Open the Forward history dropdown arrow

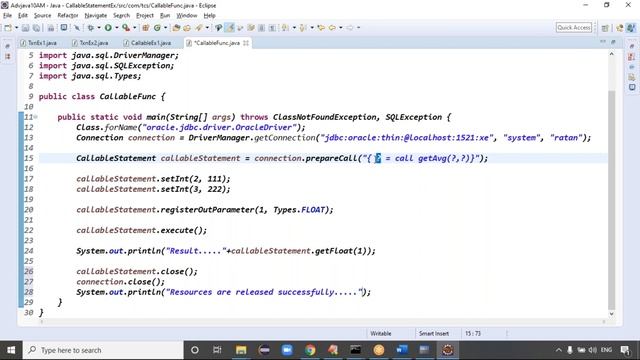358,28
